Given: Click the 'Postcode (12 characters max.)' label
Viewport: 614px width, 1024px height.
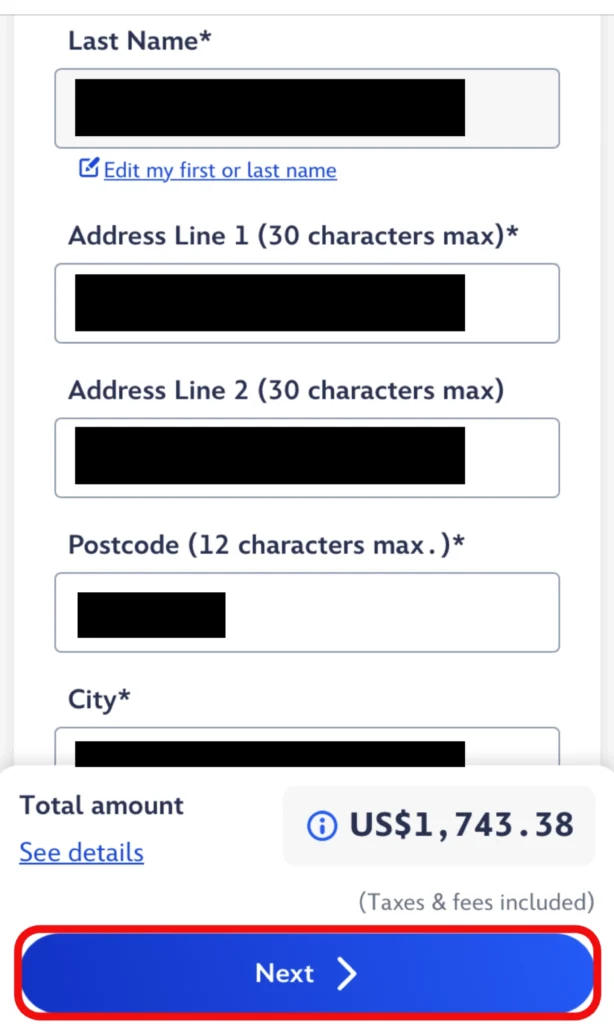Looking at the screenshot, I should (267, 545).
